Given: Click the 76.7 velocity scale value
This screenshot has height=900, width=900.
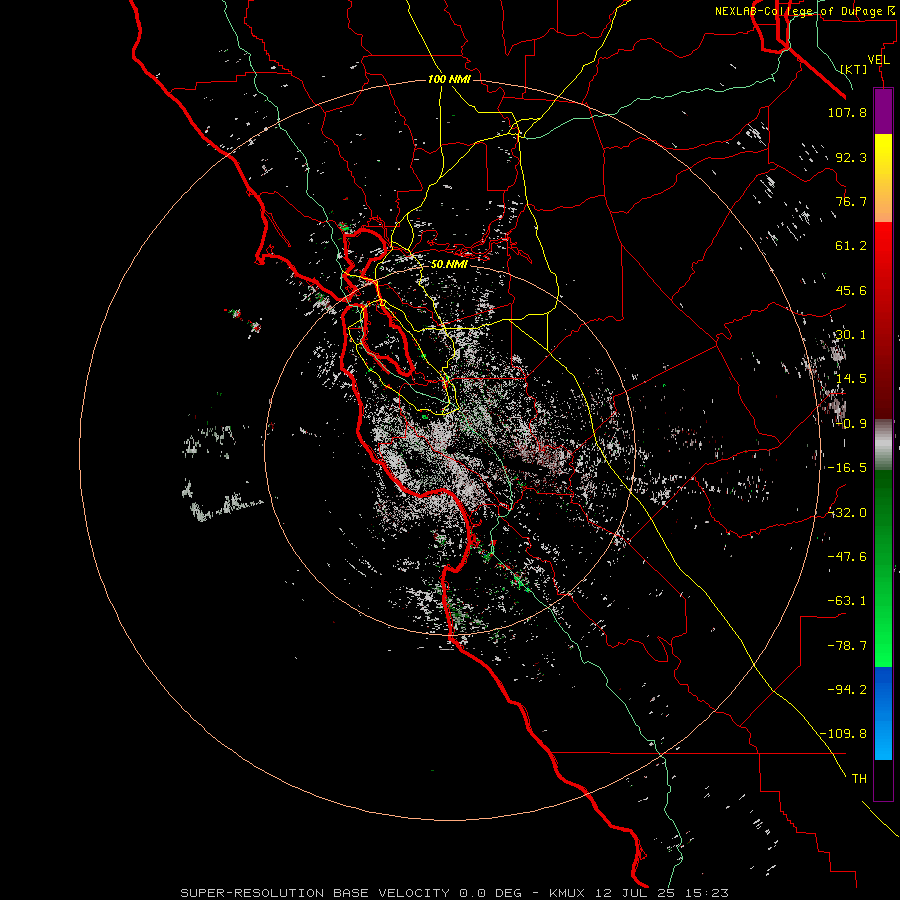Looking at the screenshot, I should click(851, 201).
